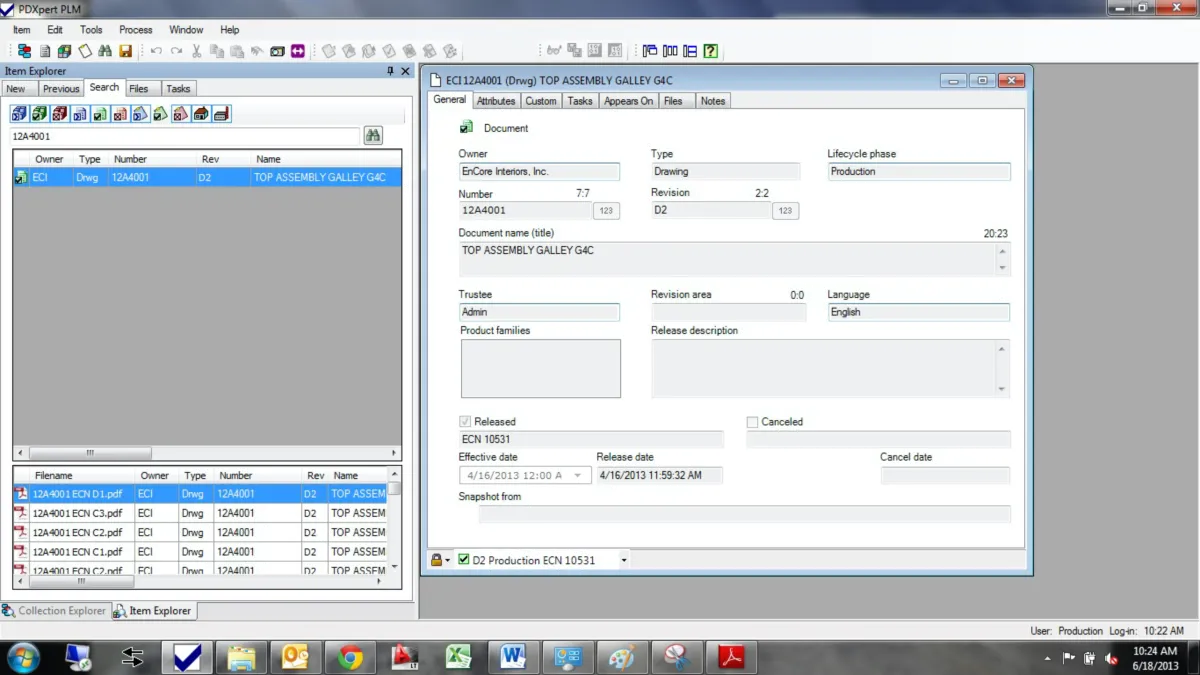Viewport: 1200px width, 675px height.
Task: Expand the D2 Production ECN 10531 revision dropdown
Action: point(624,560)
